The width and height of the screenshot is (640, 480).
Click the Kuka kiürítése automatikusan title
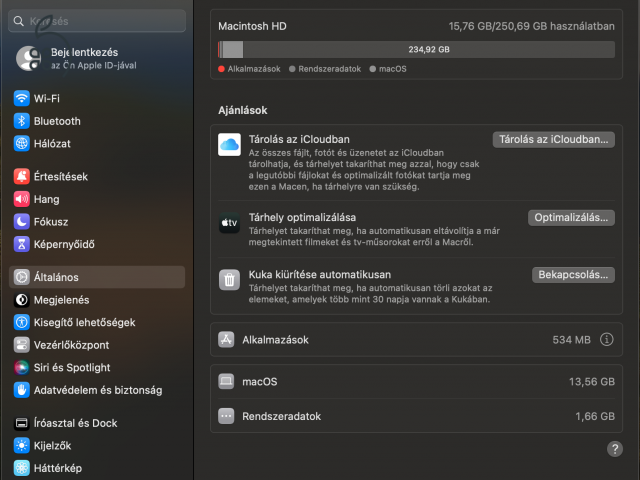point(320,274)
